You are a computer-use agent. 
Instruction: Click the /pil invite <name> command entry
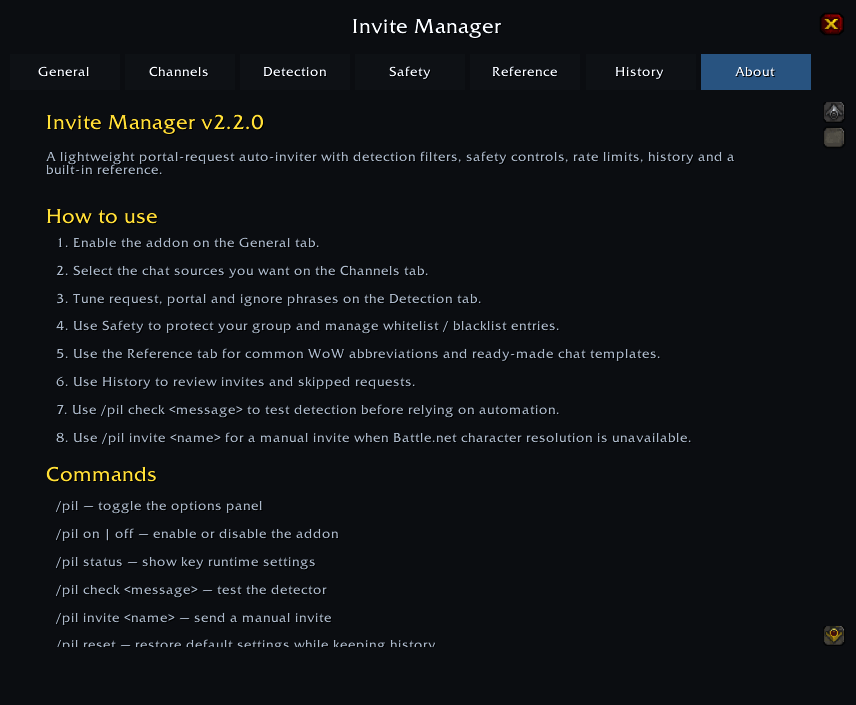[x=194, y=618]
